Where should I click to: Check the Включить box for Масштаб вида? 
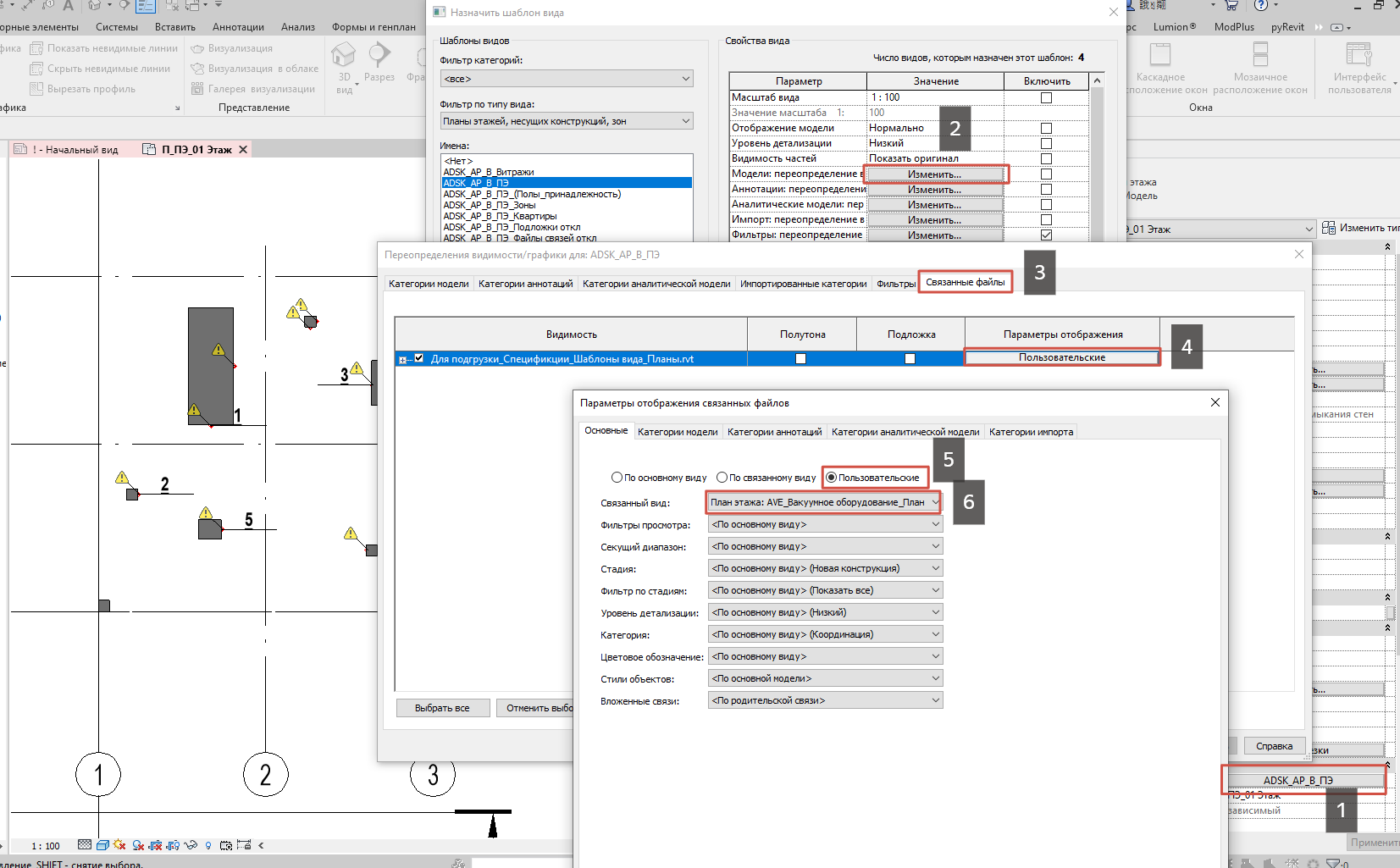pyautogui.click(x=1046, y=98)
